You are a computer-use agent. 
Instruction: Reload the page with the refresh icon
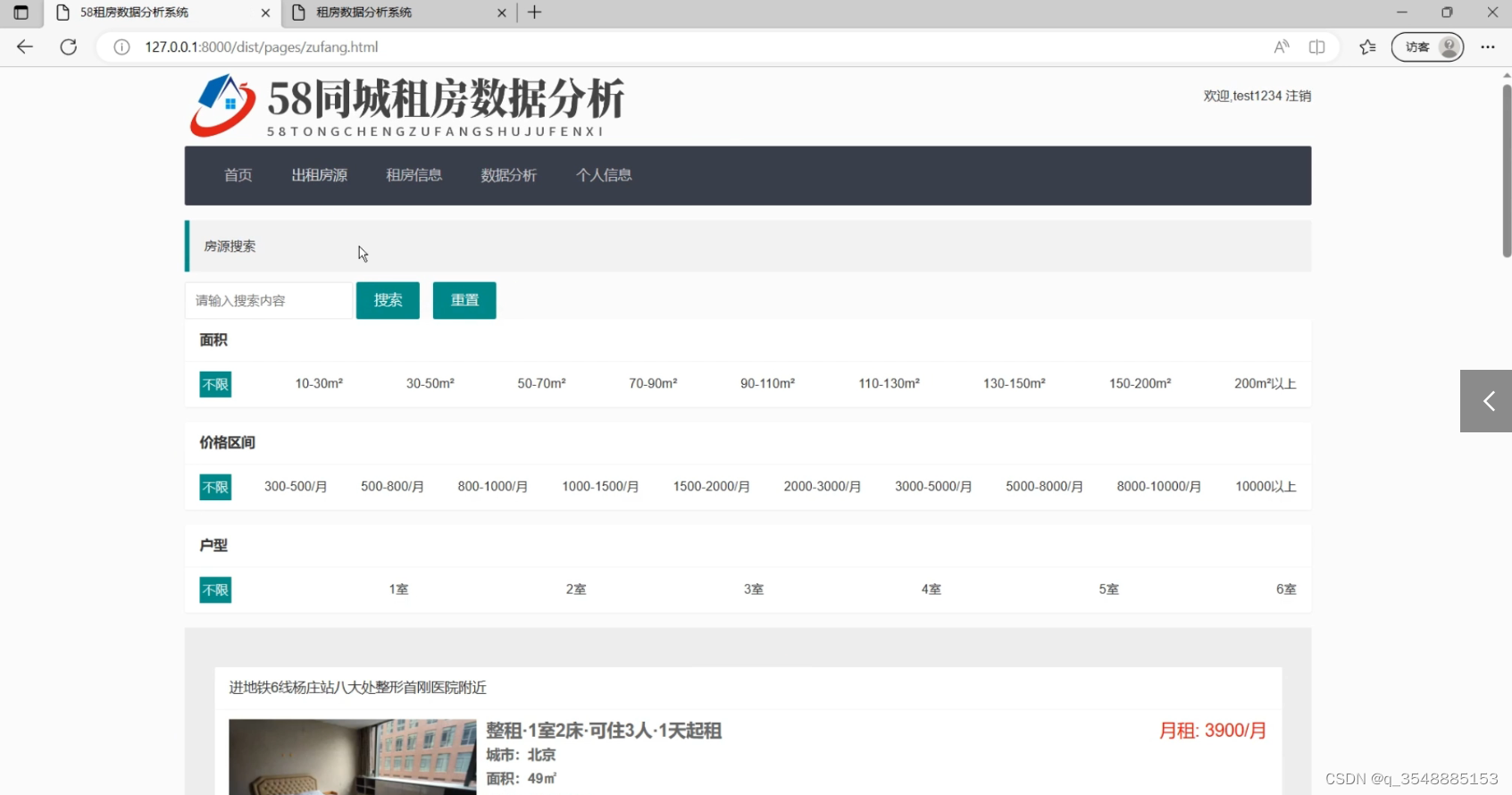[x=69, y=46]
